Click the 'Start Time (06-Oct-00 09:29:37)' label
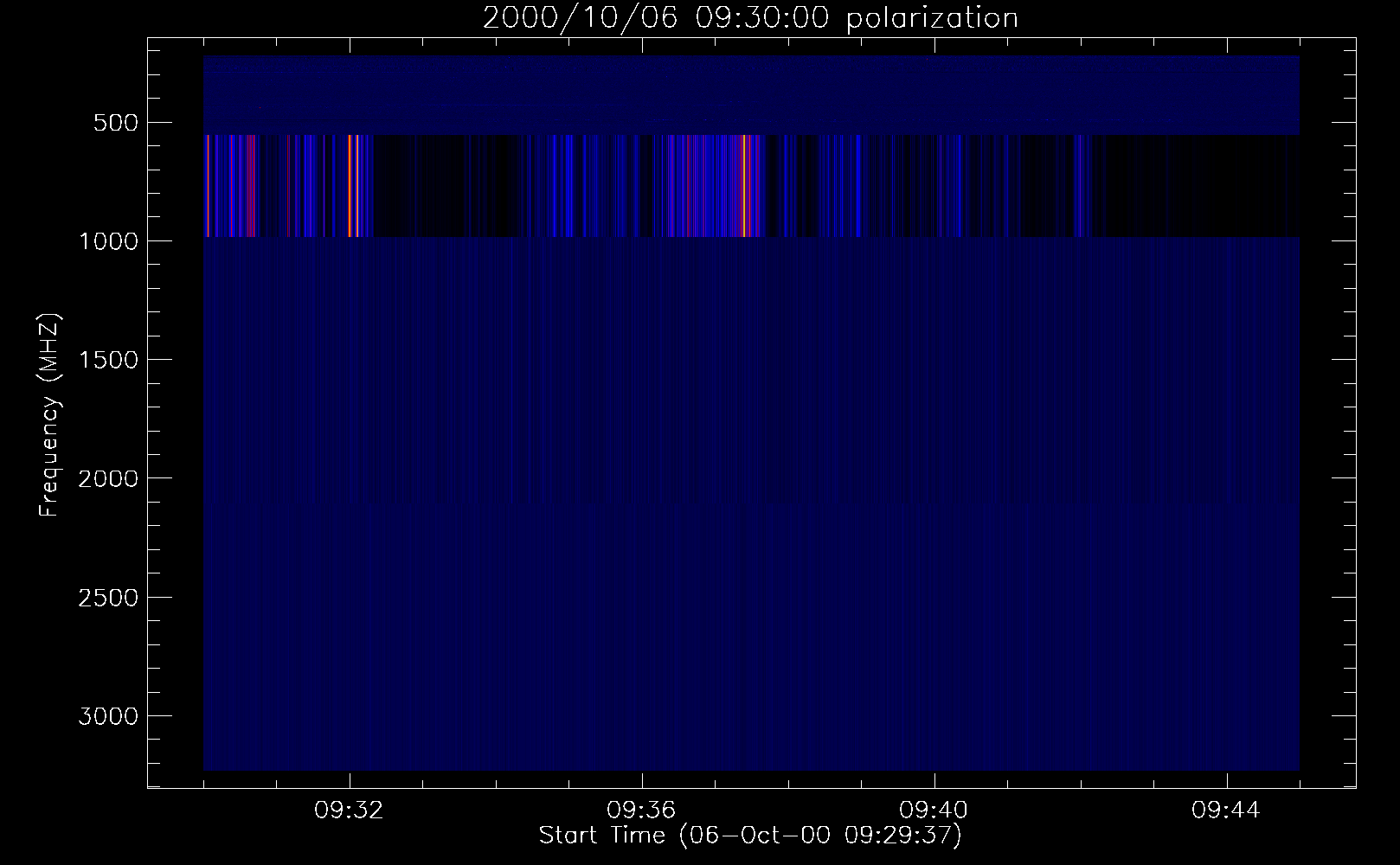 click(750, 836)
